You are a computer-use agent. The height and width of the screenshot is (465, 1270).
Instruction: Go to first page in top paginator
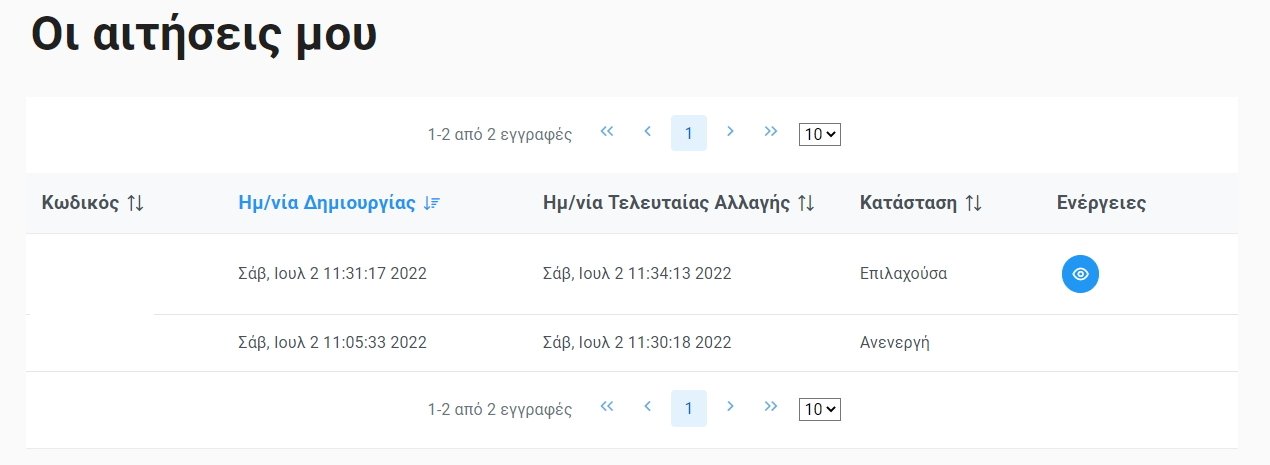click(606, 132)
